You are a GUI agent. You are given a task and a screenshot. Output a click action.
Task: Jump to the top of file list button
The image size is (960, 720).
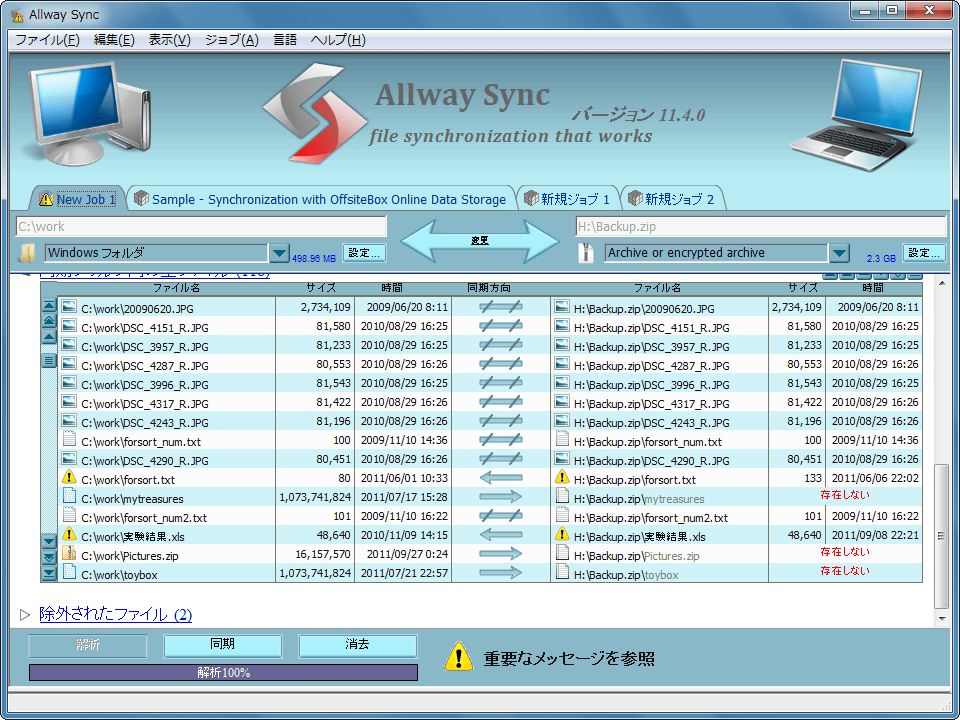49,305
